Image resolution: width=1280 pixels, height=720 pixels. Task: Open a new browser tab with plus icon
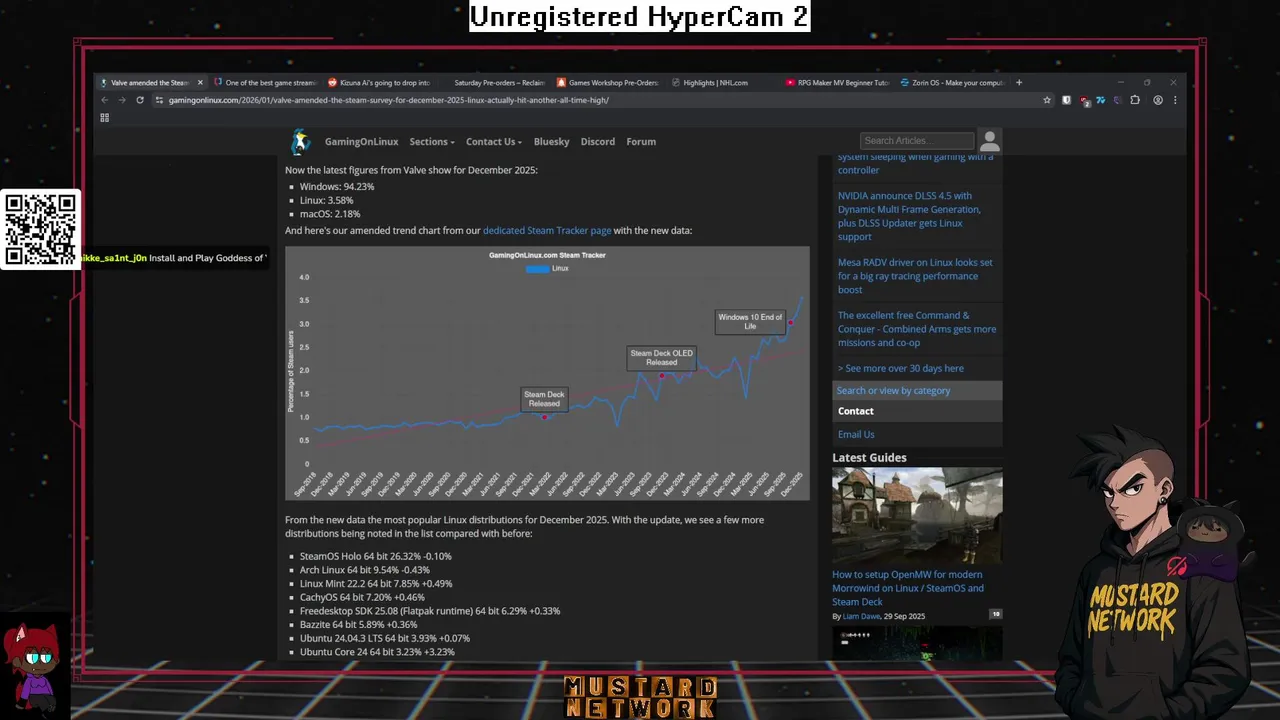coord(1019,83)
